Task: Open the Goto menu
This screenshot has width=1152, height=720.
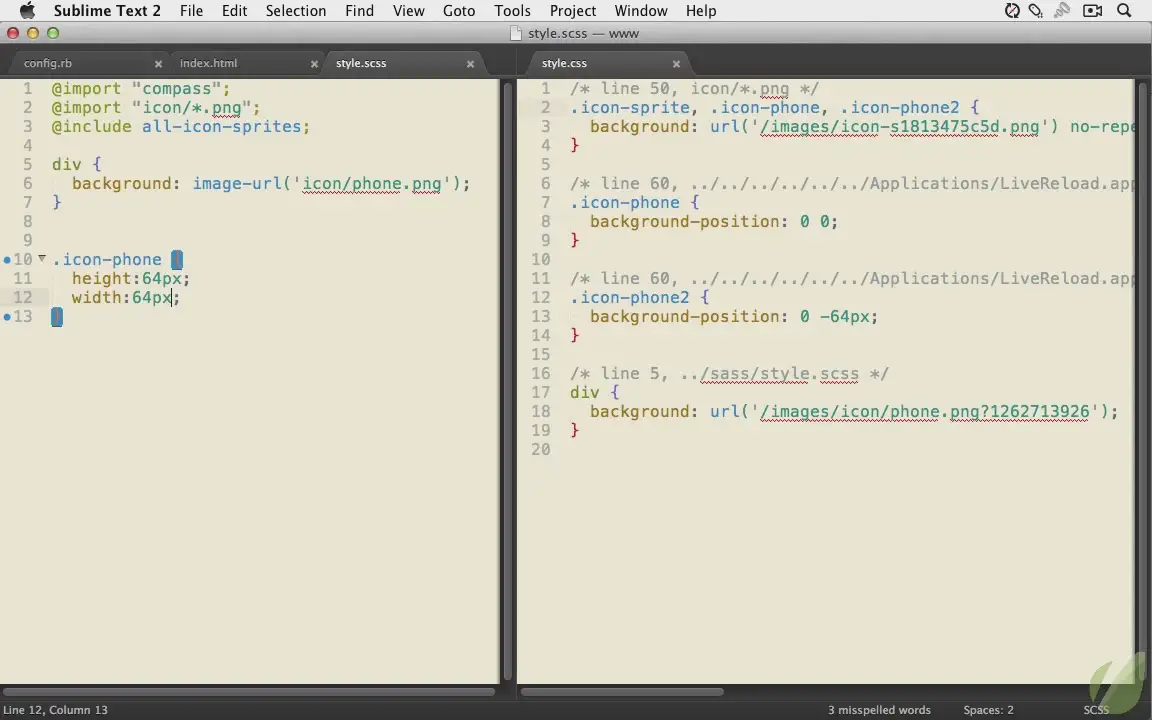Action: [459, 10]
